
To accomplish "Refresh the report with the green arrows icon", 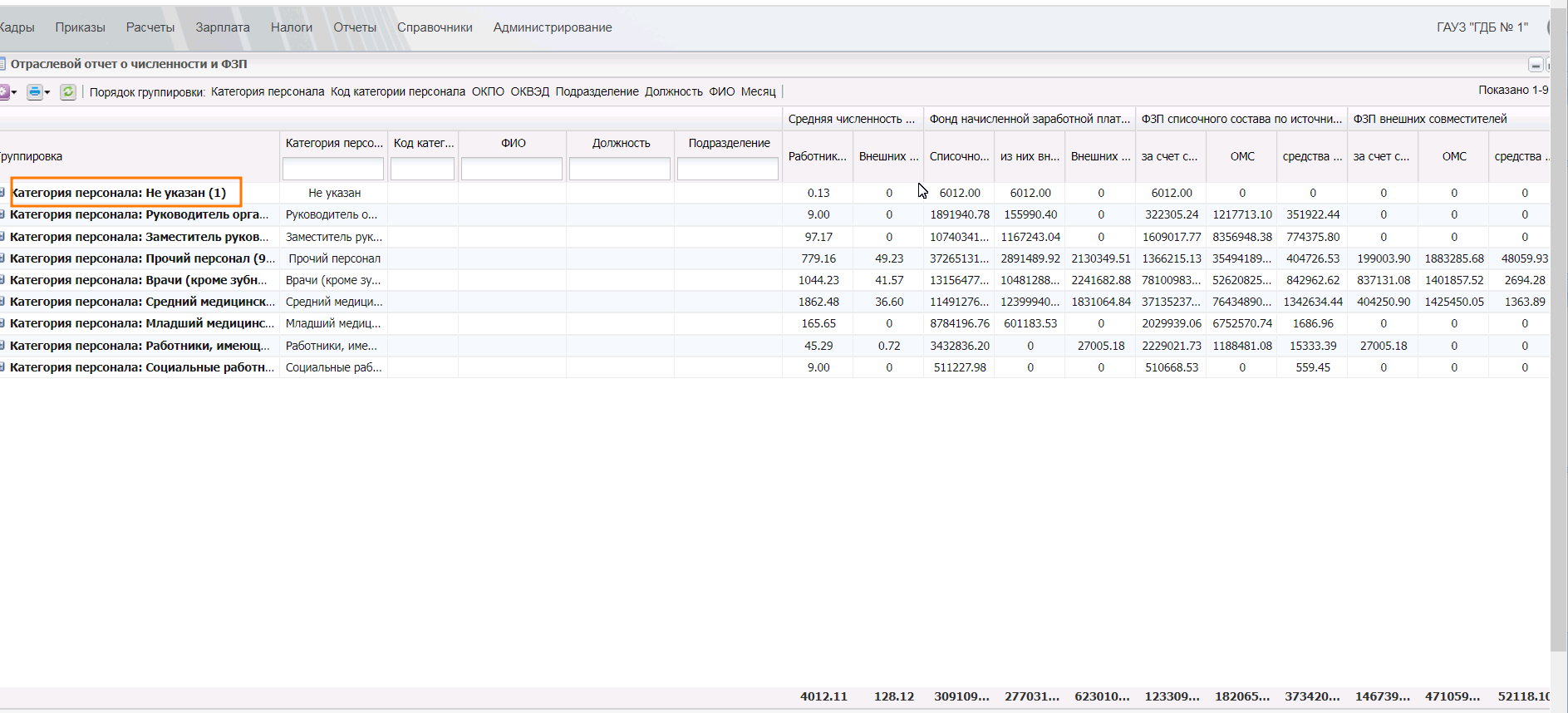I will [68, 92].
